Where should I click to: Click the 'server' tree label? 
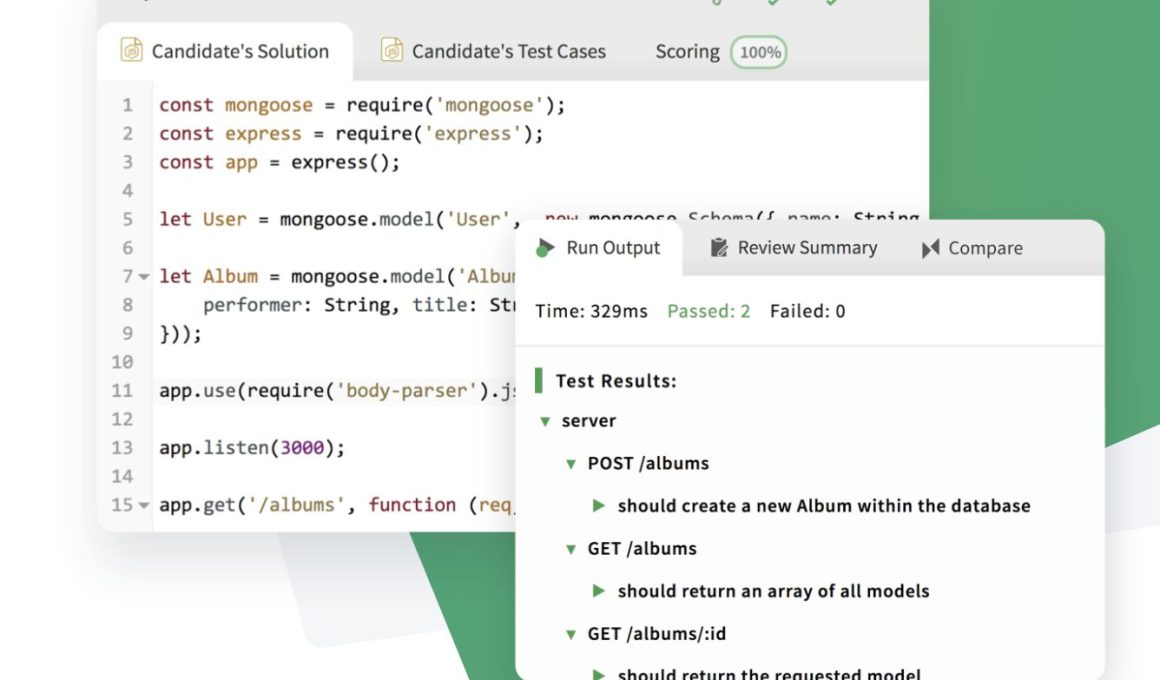point(588,421)
